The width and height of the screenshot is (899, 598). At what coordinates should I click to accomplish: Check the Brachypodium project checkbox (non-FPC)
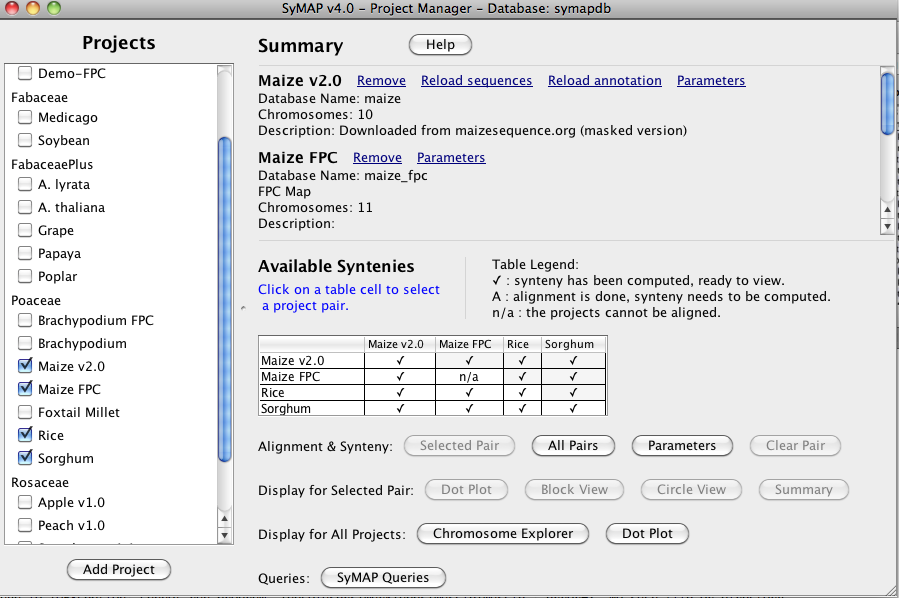click(x=25, y=343)
